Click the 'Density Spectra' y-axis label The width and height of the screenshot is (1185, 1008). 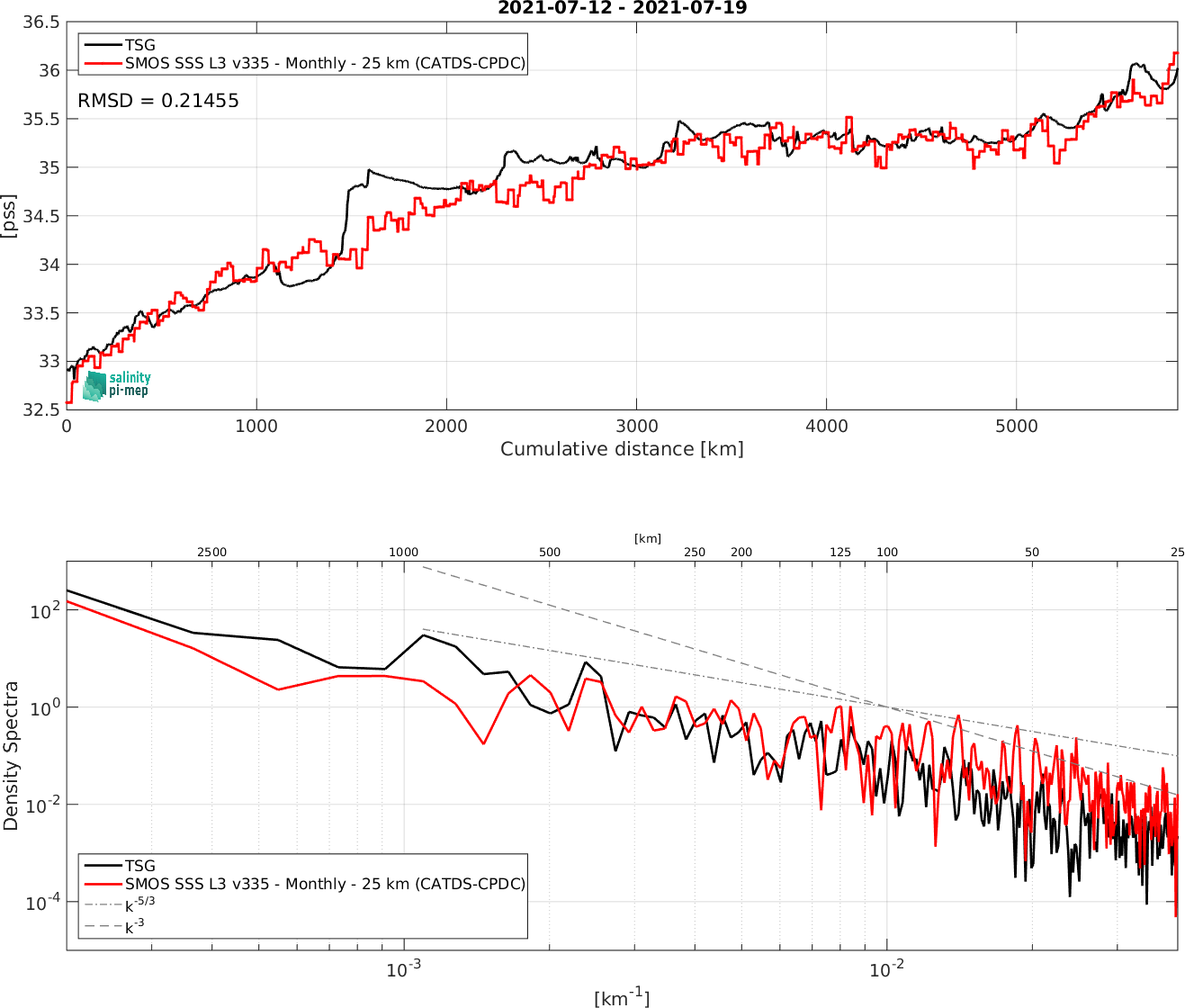(x=10, y=756)
